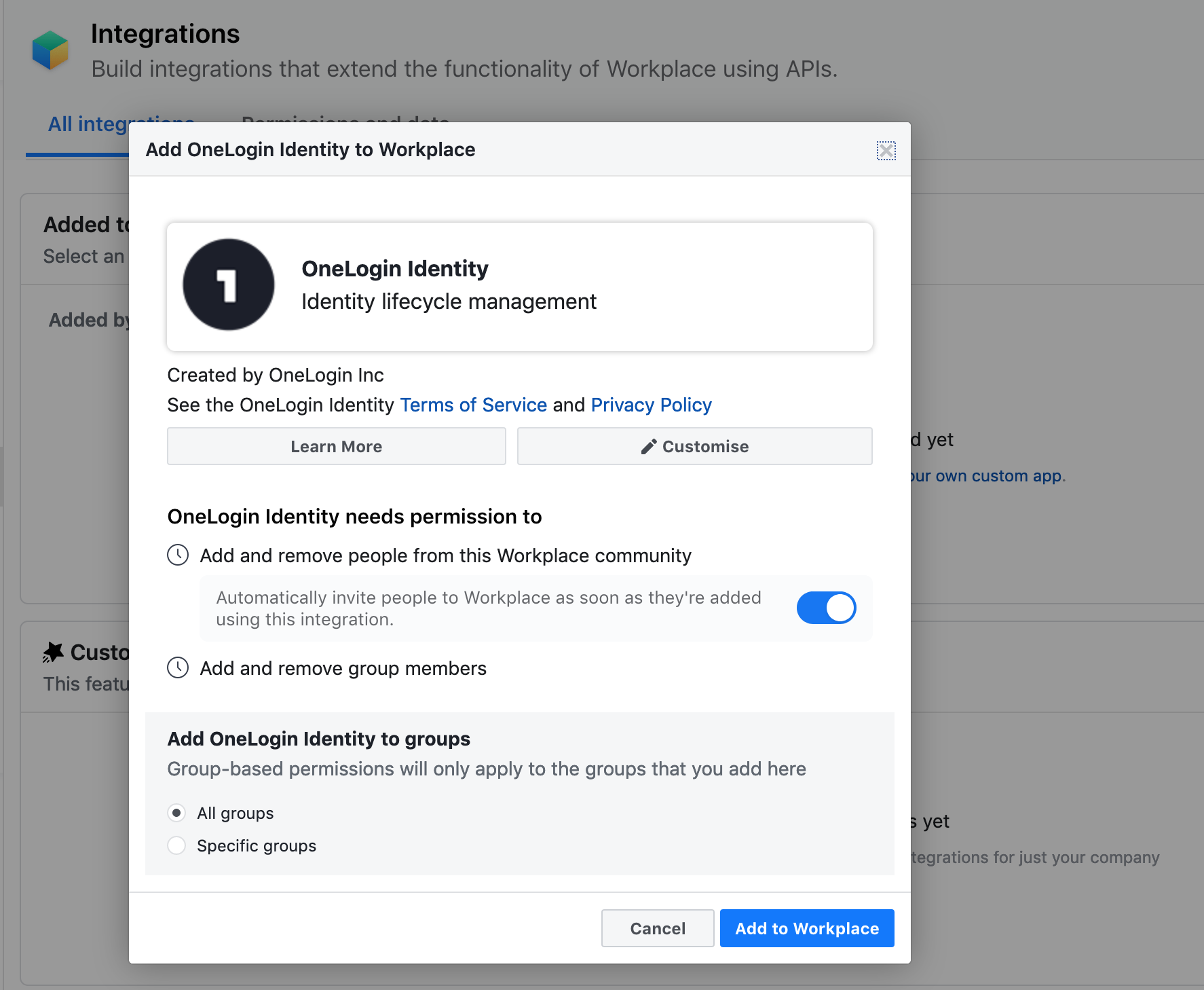
Task: Click the clock icon beside Add and remove people
Action: pos(178,555)
